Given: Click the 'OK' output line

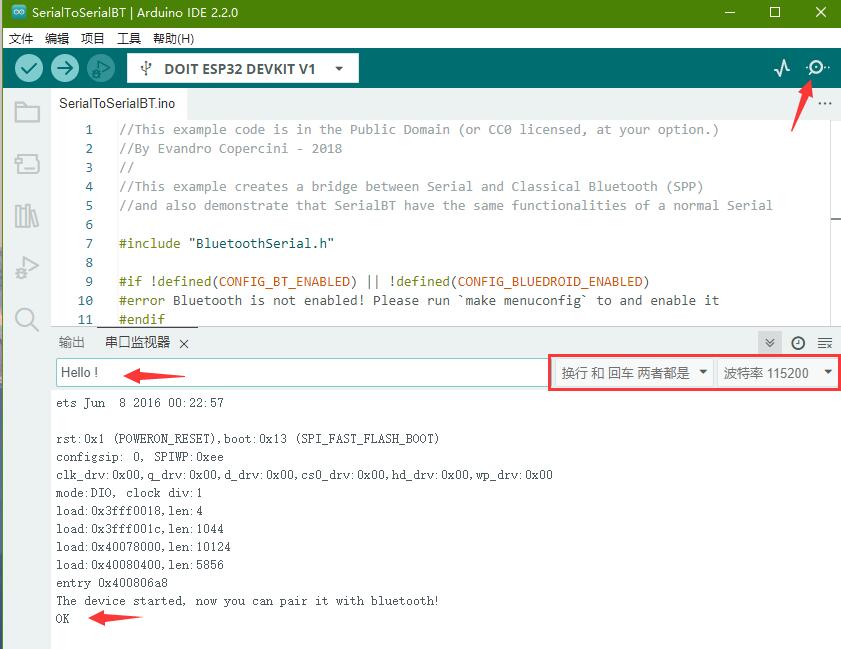Looking at the screenshot, I should click(62, 619).
